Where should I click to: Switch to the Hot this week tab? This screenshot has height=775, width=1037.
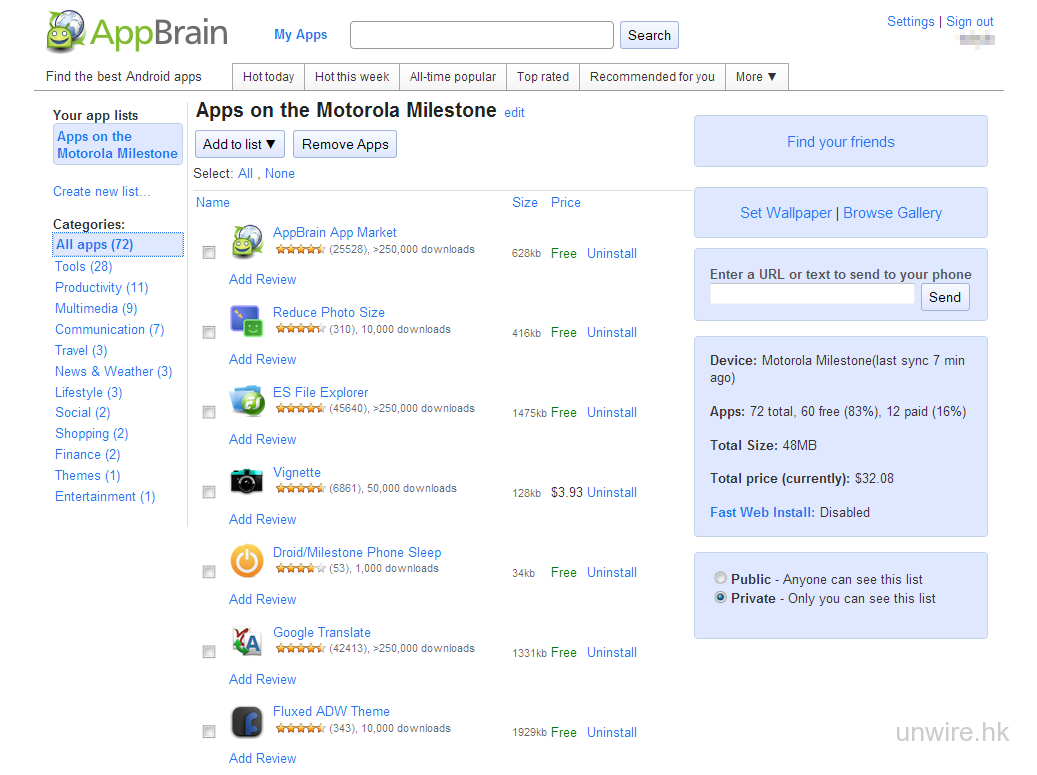click(352, 77)
